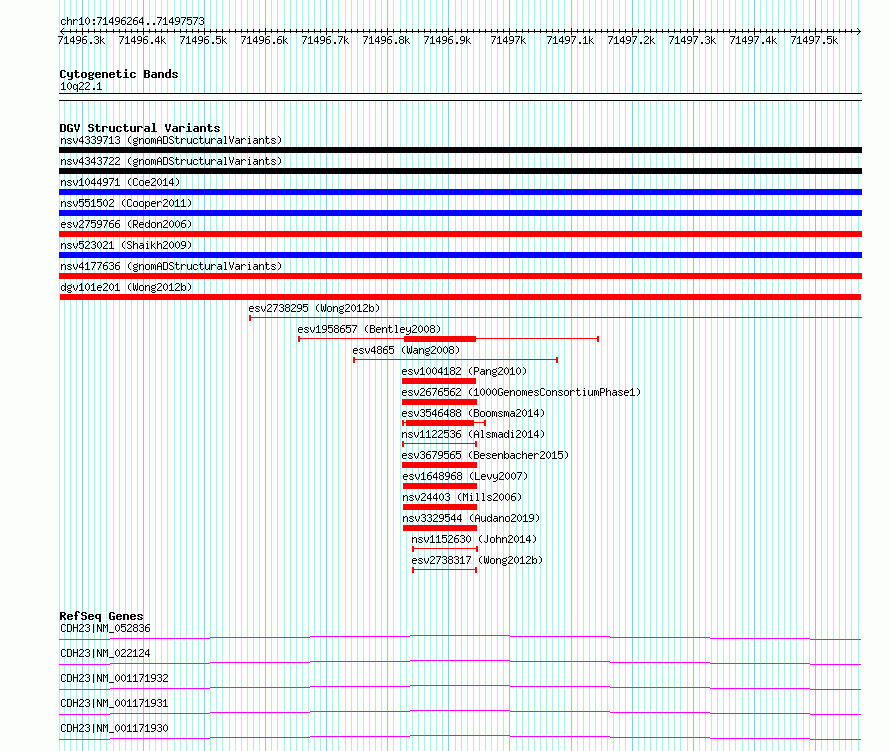Click the CDH23|NM_001171930 transcript label
This screenshot has height=751, width=890.
pyautogui.click(x=114, y=728)
